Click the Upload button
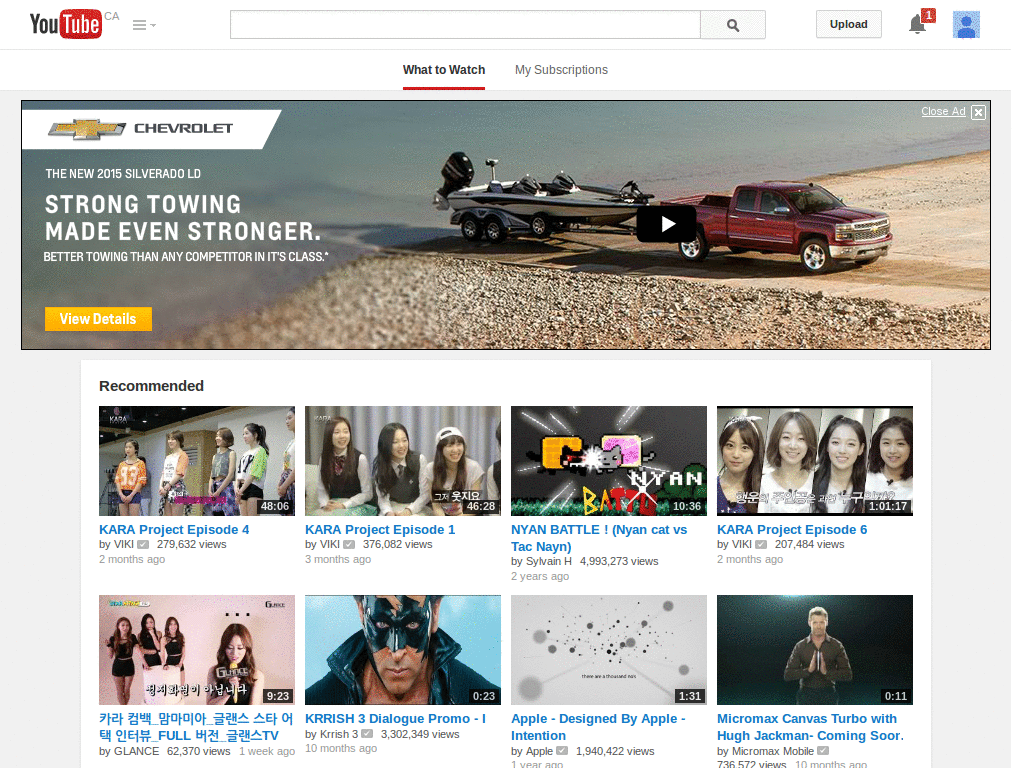 coord(848,24)
